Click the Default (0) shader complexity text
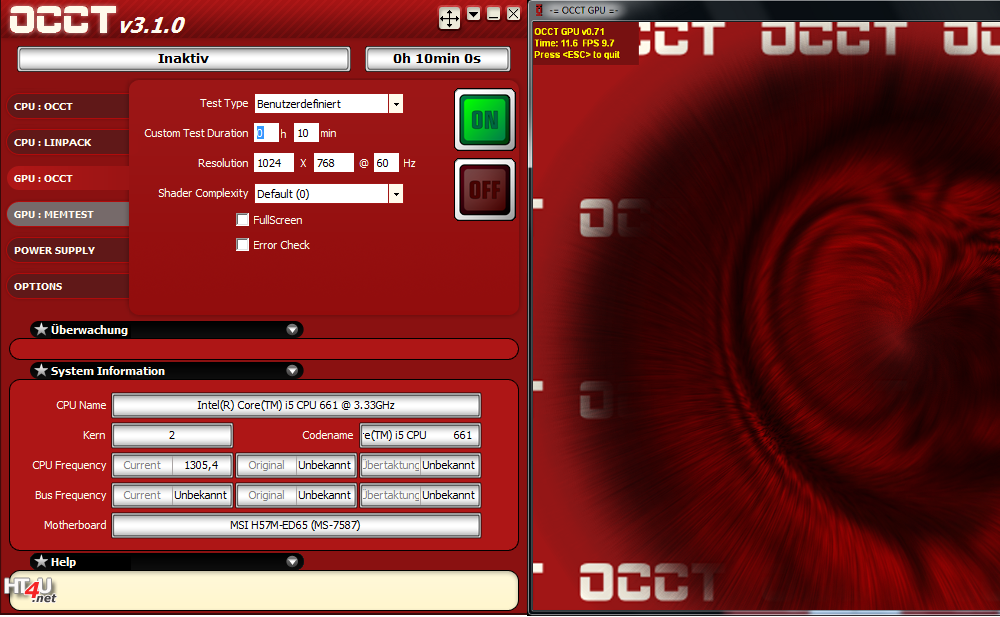This screenshot has height=617, width=1000. click(283, 194)
